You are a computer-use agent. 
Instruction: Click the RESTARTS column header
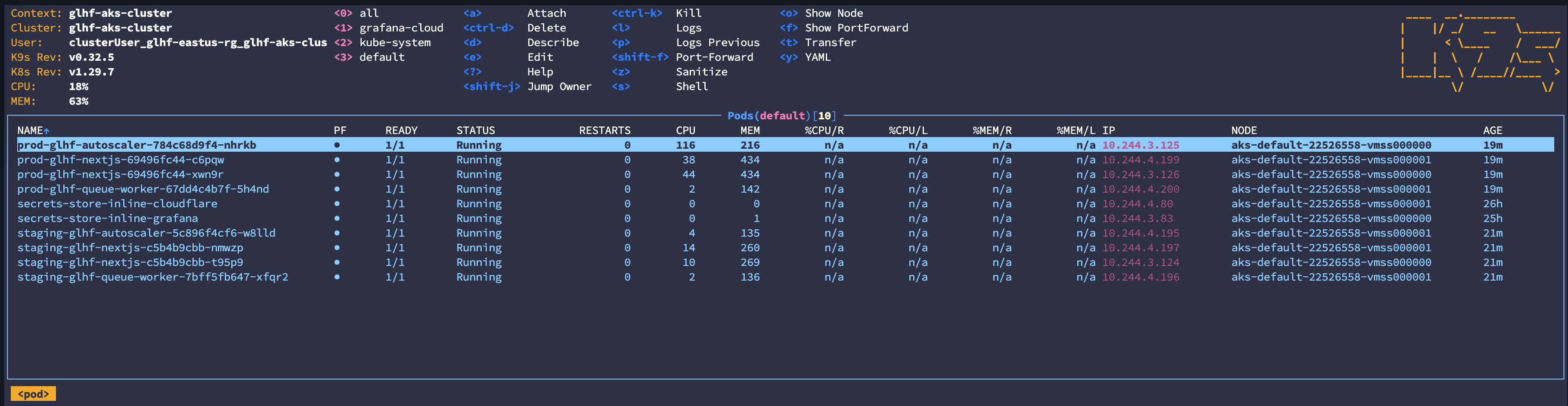point(604,131)
